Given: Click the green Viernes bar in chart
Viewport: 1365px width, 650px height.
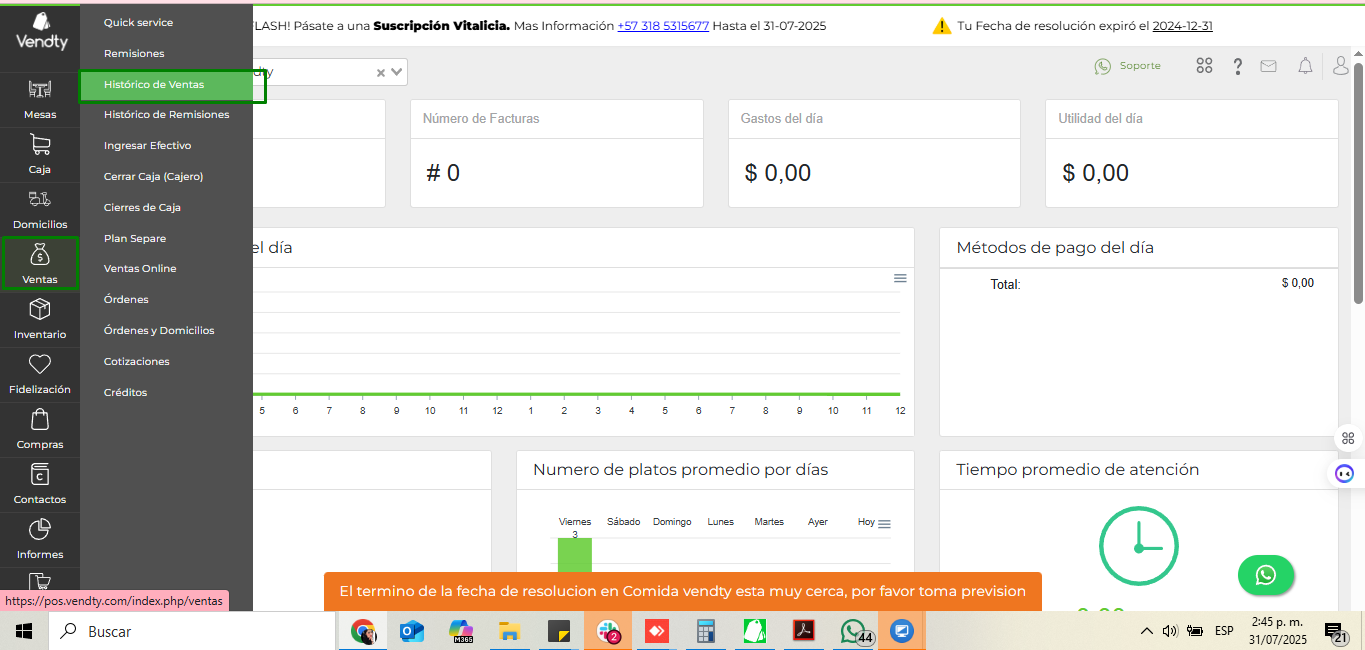Looking at the screenshot, I should (x=575, y=555).
